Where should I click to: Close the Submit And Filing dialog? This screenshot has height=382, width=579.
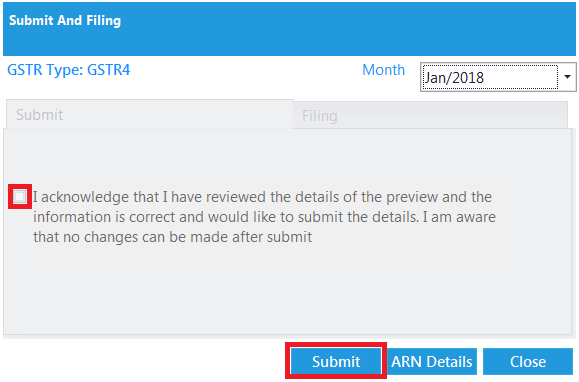(528, 361)
